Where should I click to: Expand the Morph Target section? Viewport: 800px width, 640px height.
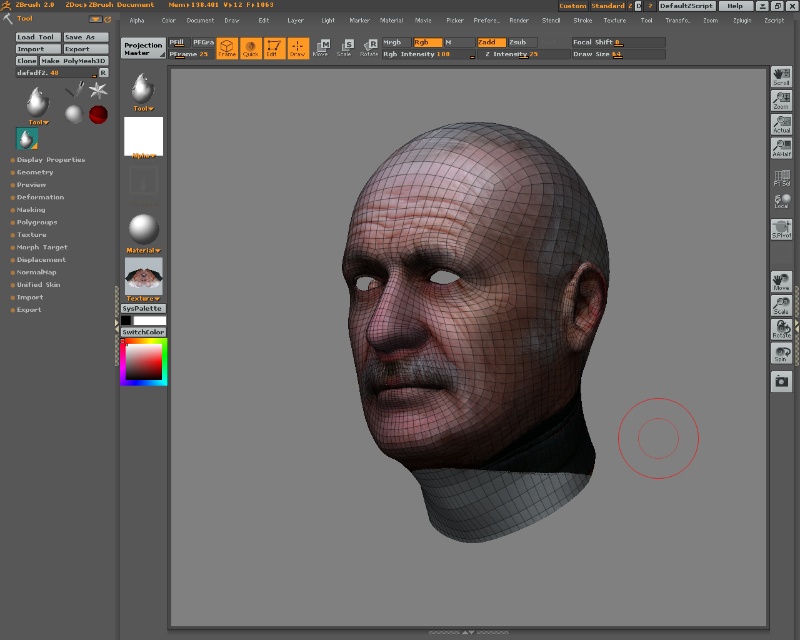tap(42, 247)
